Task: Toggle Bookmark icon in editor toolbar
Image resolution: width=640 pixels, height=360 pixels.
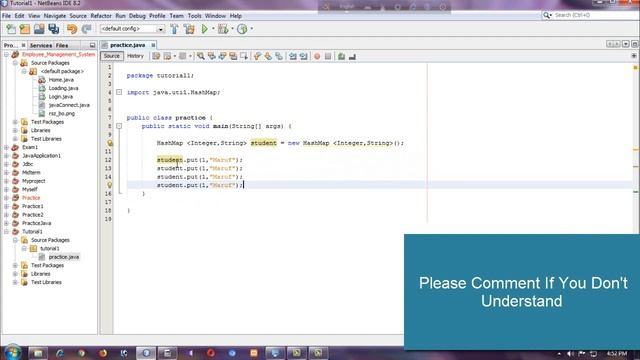Action: pos(279,56)
